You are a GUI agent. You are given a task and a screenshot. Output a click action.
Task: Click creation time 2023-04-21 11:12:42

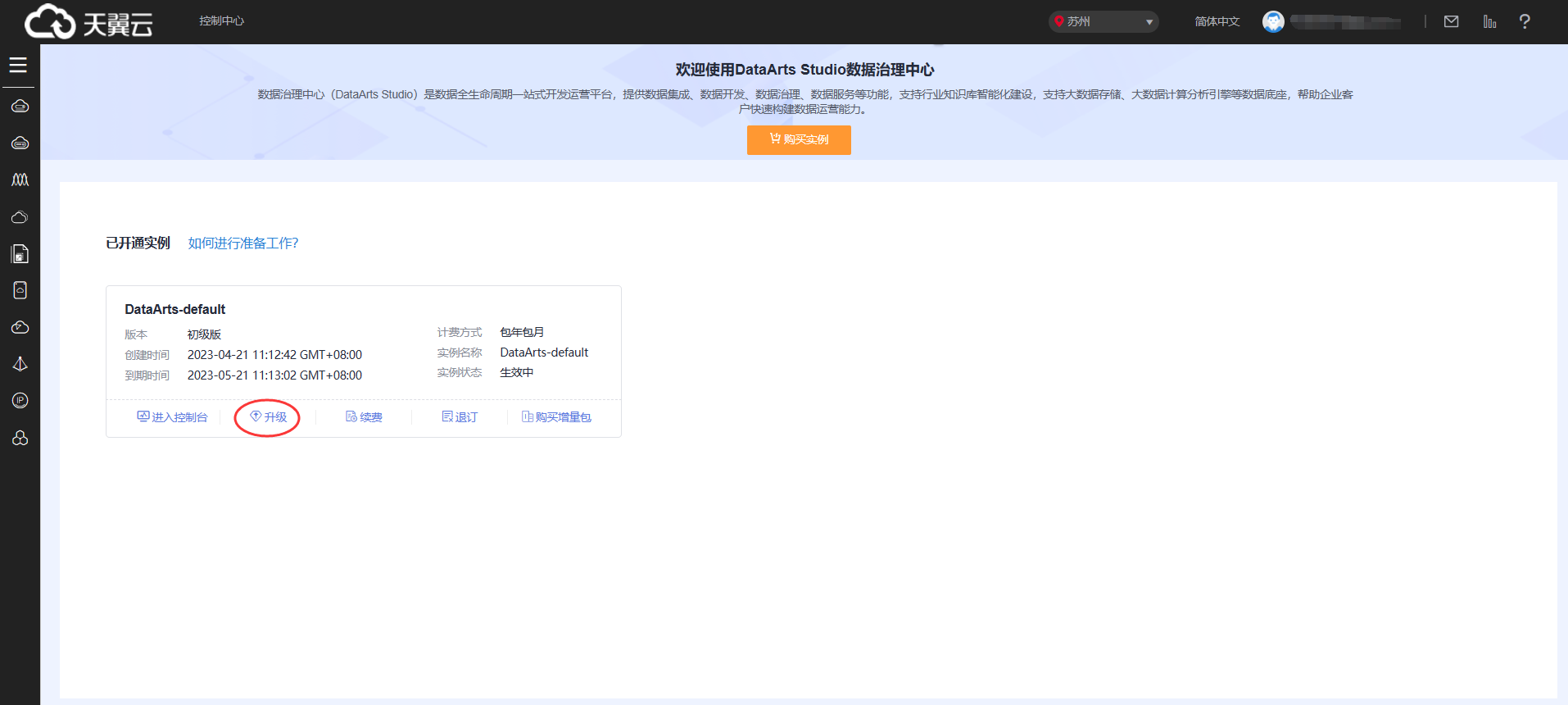tap(274, 355)
